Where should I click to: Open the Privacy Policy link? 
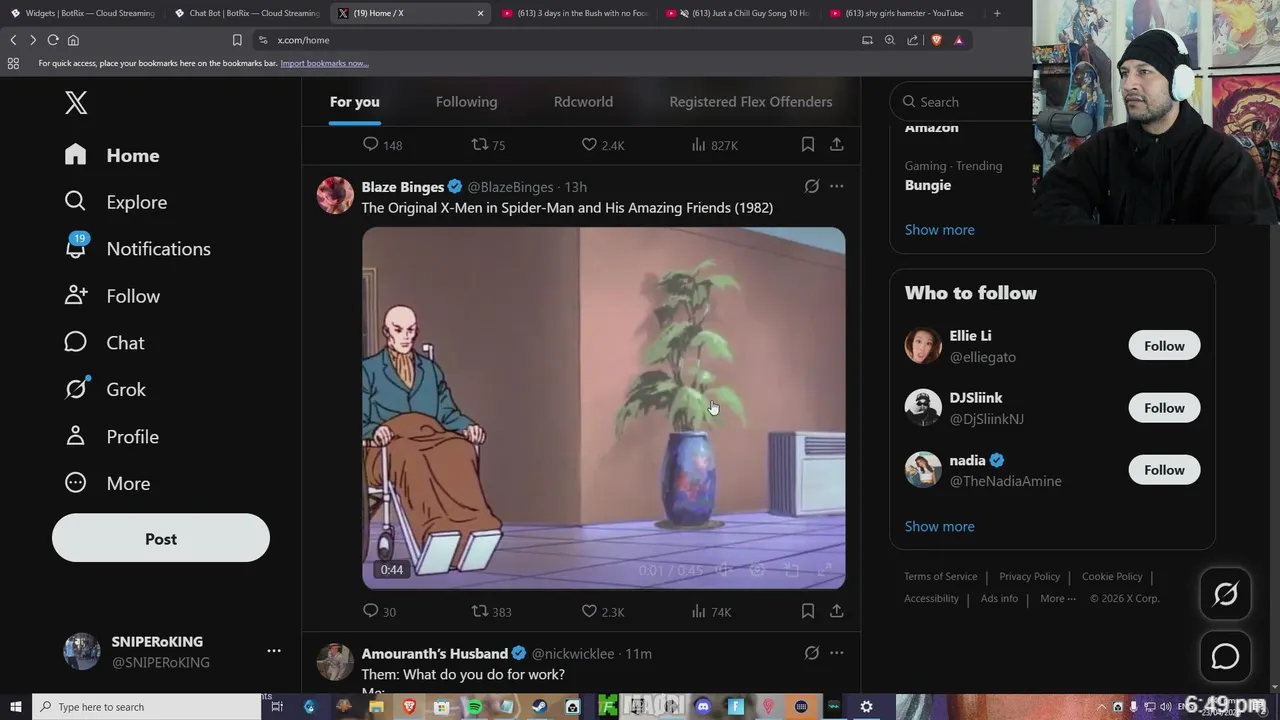point(1029,577)
